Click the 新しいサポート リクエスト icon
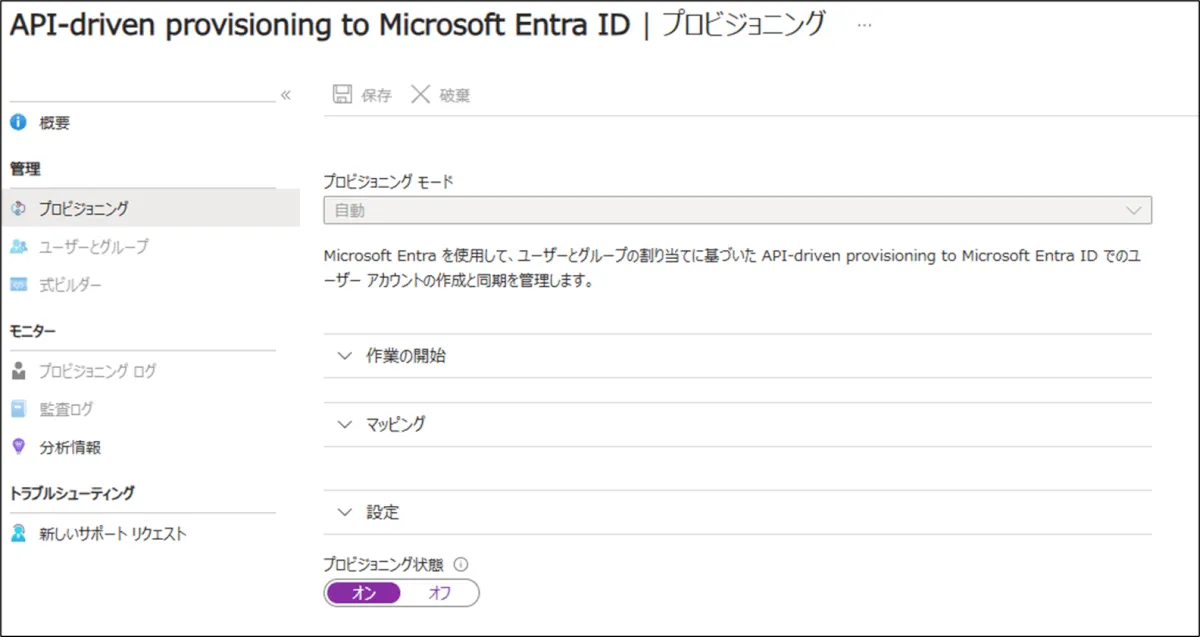 point(18,533)
